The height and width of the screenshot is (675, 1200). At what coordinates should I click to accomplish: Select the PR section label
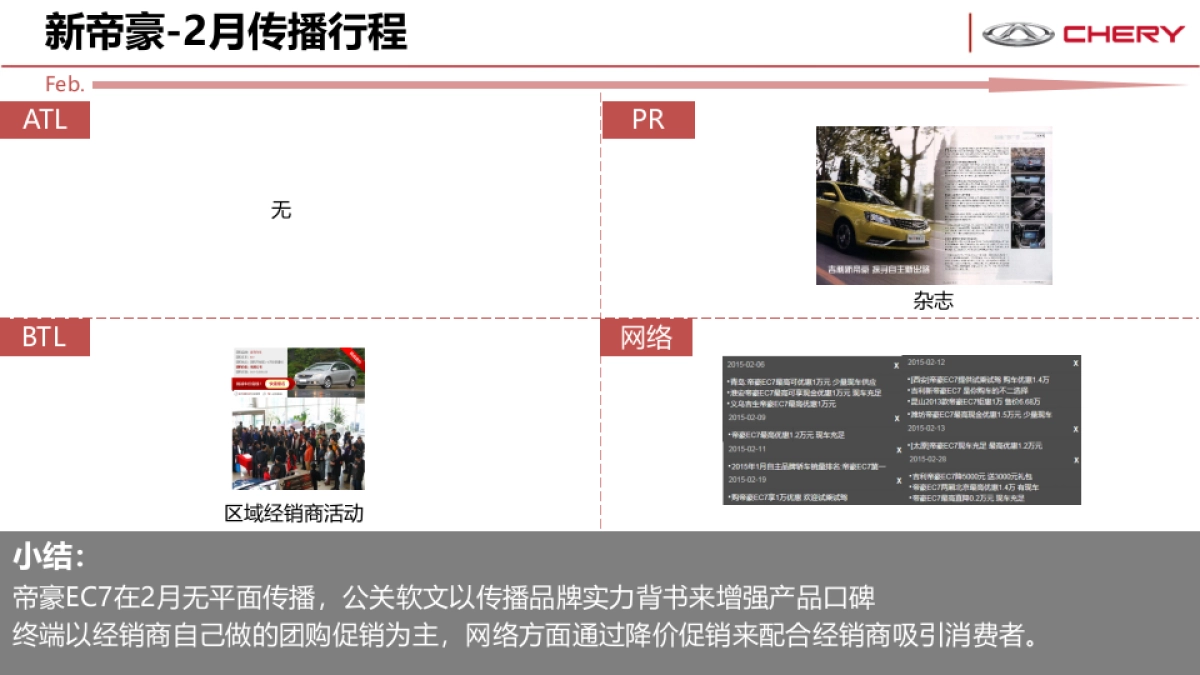(x=648, y=119)
